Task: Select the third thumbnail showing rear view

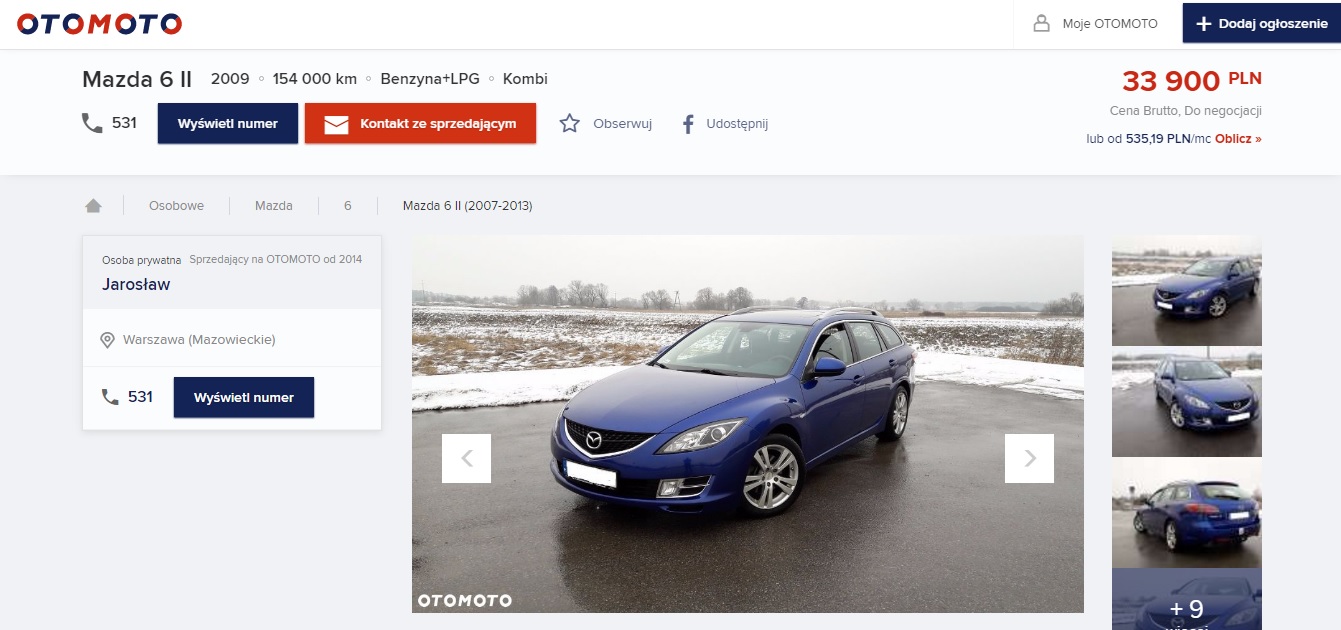Action: (1186, 513)
